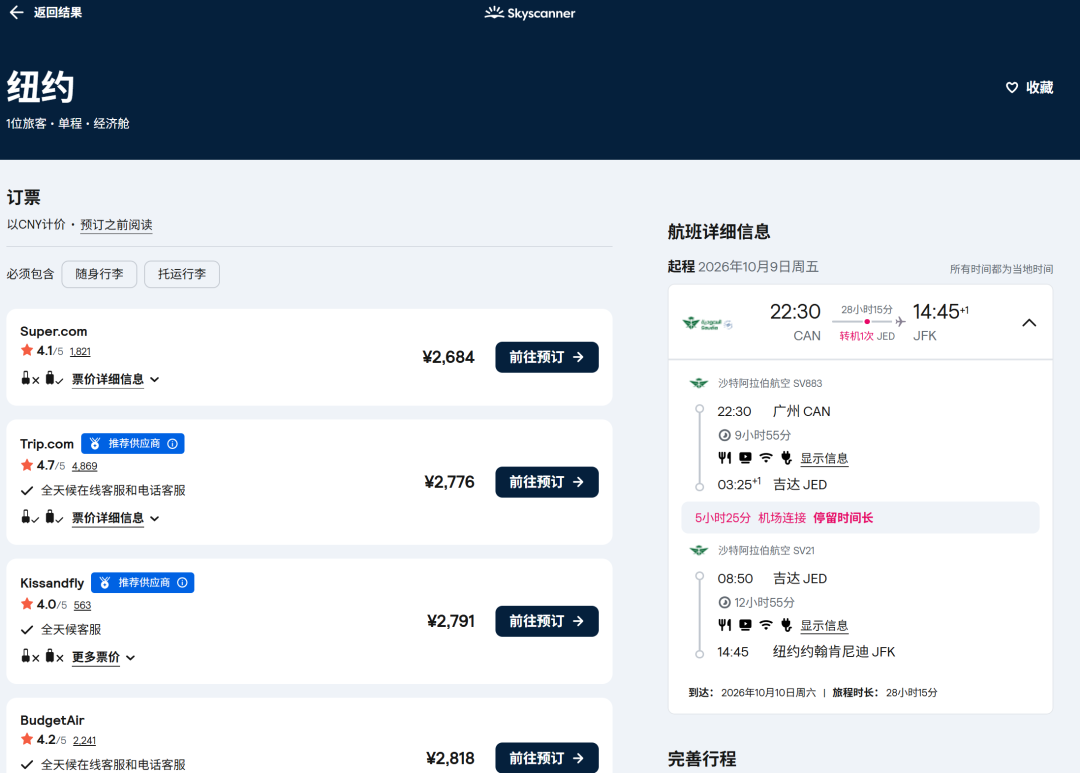
Task: Go to Kissandfly booking ¥2,791
Action: pyautogui.click(x=547, y=621)
